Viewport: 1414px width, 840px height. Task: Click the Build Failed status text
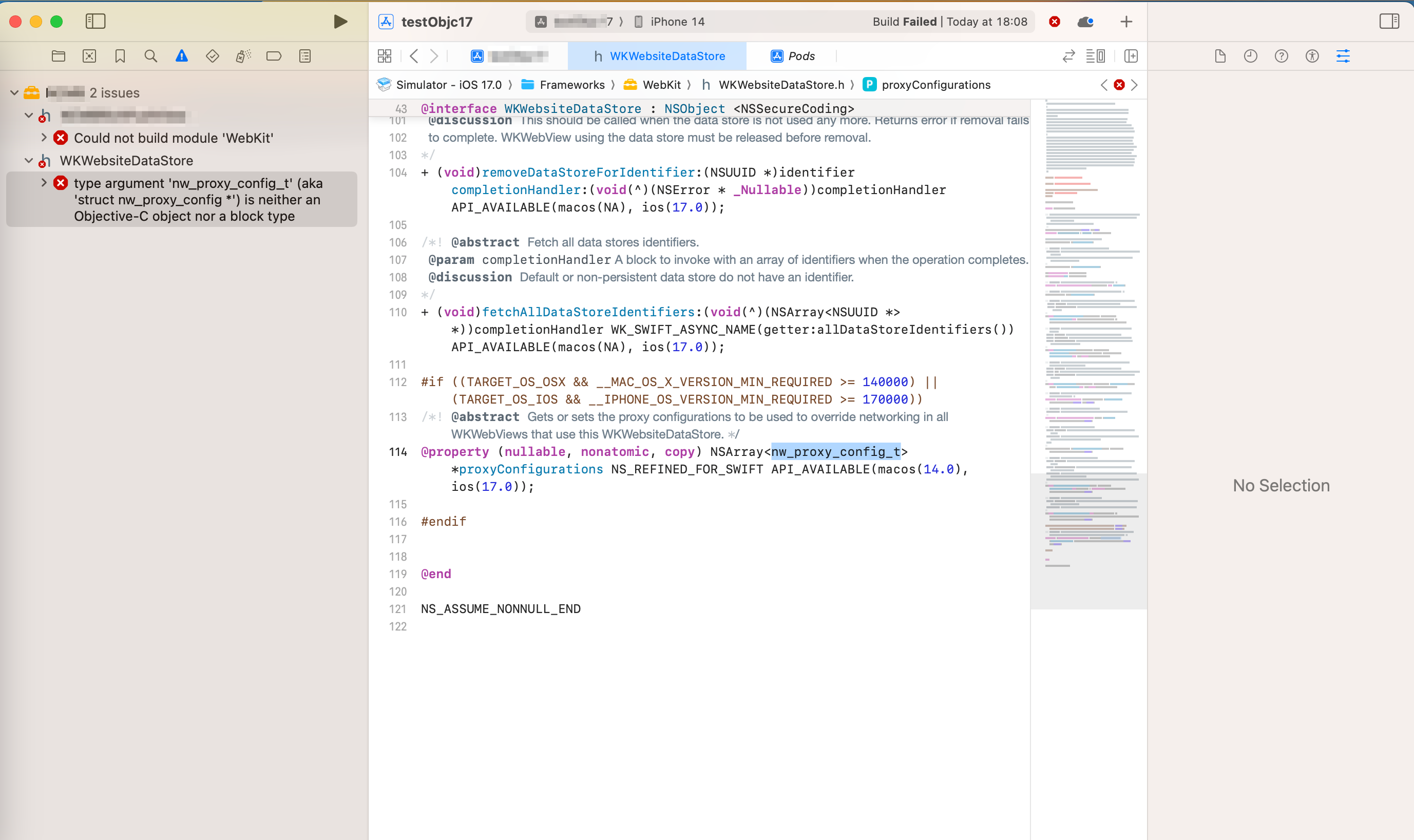[x=949, y=22]
